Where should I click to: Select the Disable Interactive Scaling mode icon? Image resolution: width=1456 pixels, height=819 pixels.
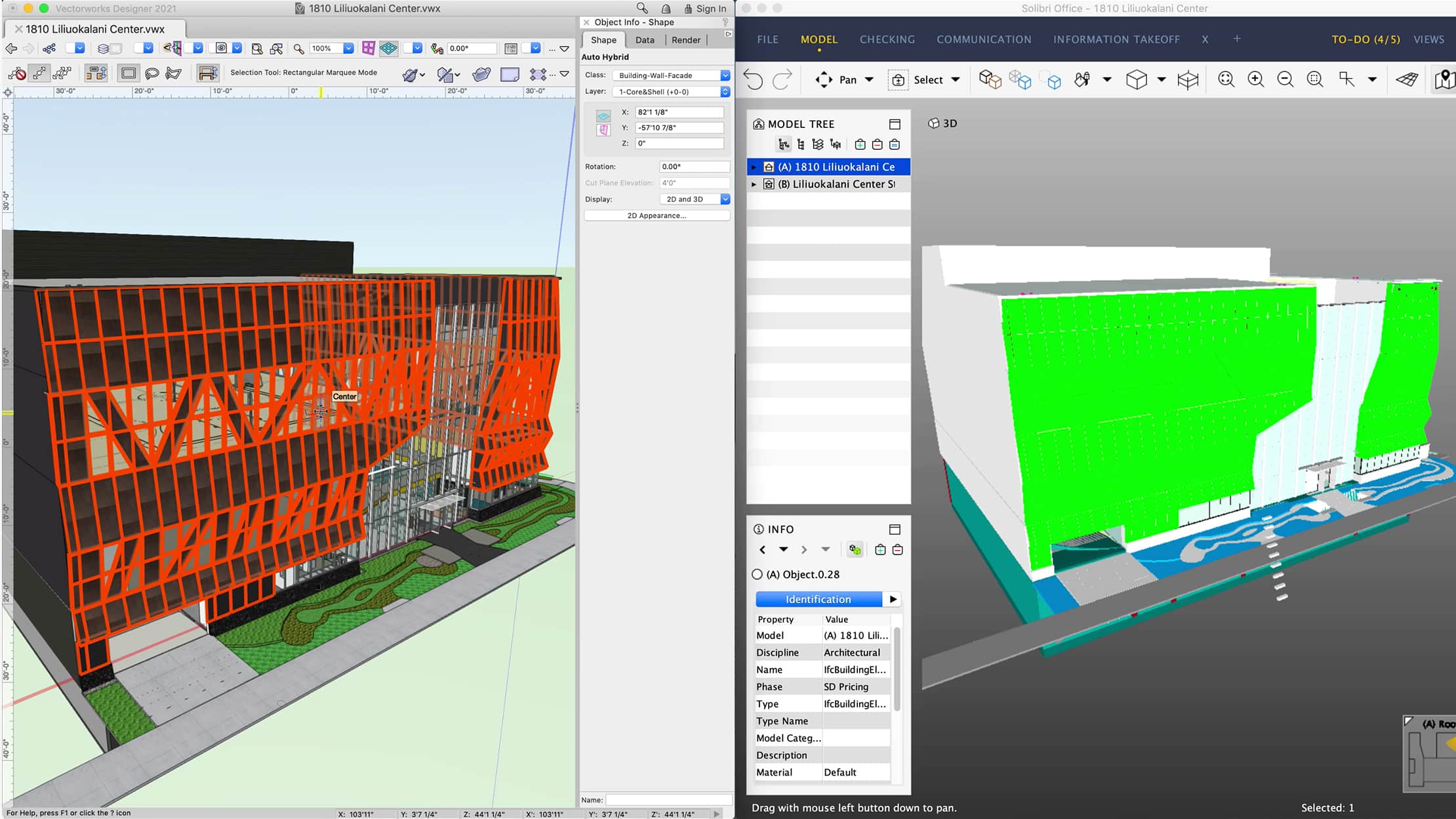coord(17,73)
